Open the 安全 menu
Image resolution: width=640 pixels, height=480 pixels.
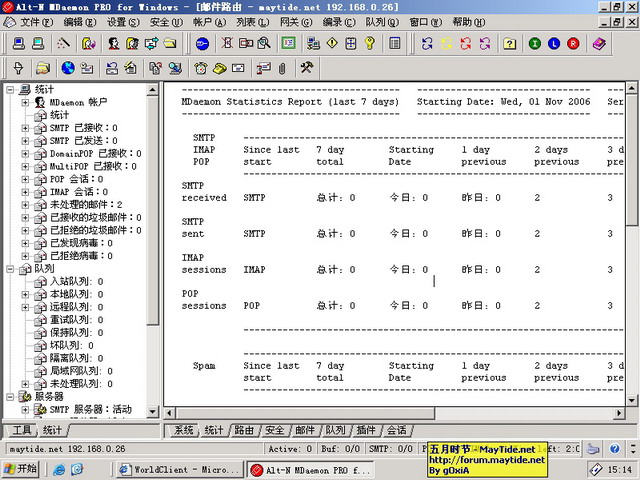(164, 21)
